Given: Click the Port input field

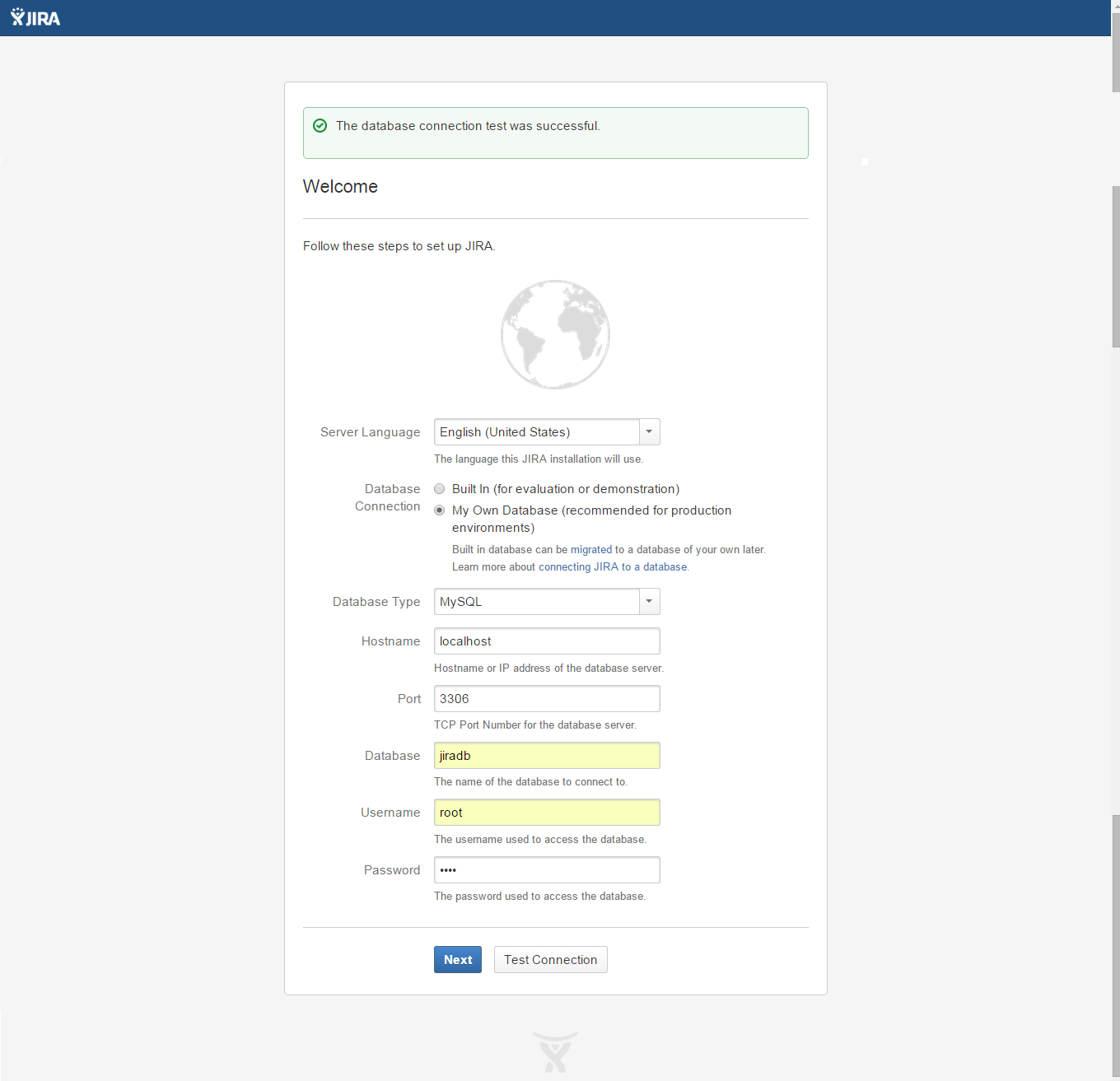Looking at the screenshot, I should click(547, 699).
